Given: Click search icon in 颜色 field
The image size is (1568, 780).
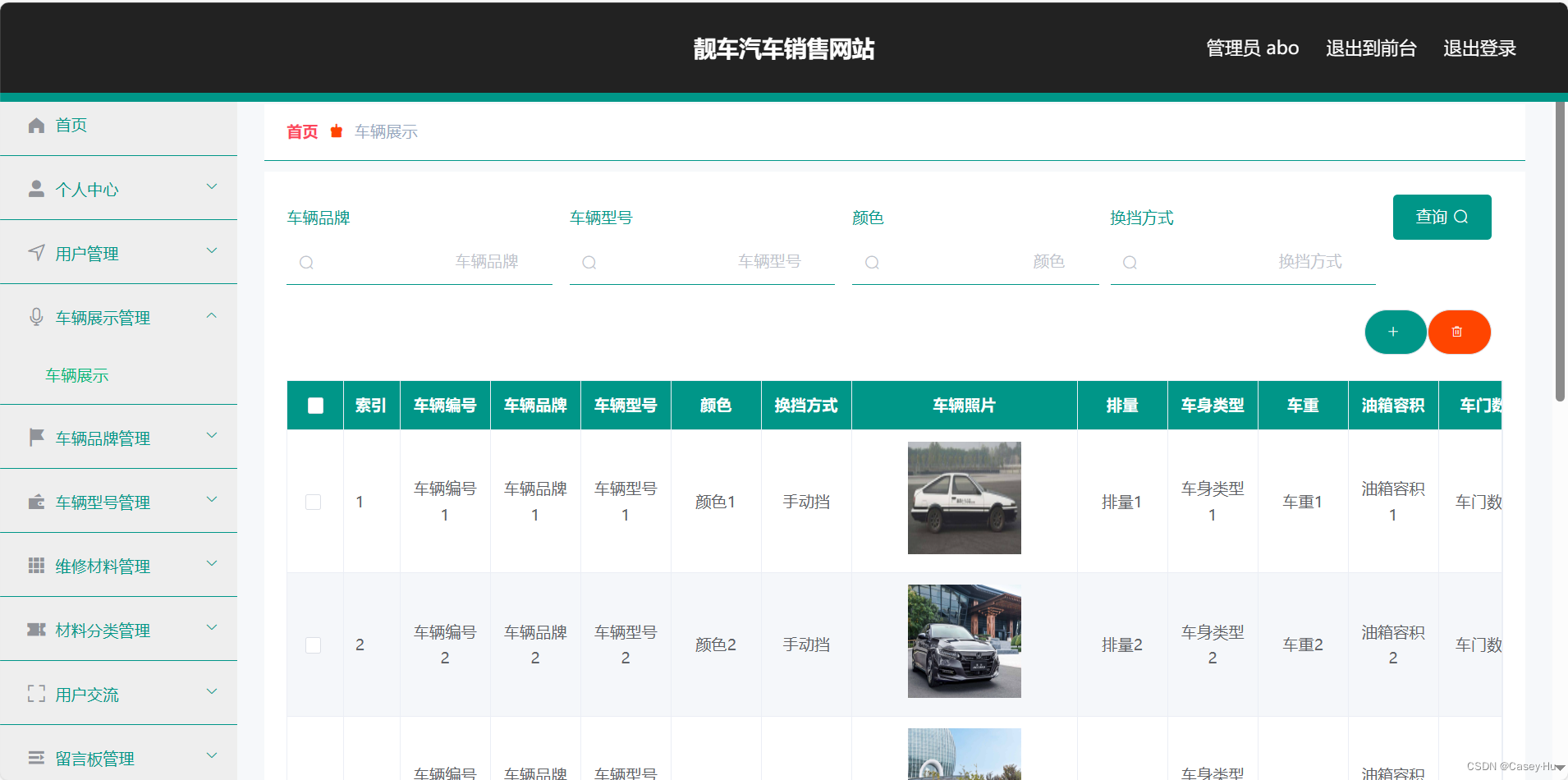Looking at the screenshot, I should [x=872, y=263].
